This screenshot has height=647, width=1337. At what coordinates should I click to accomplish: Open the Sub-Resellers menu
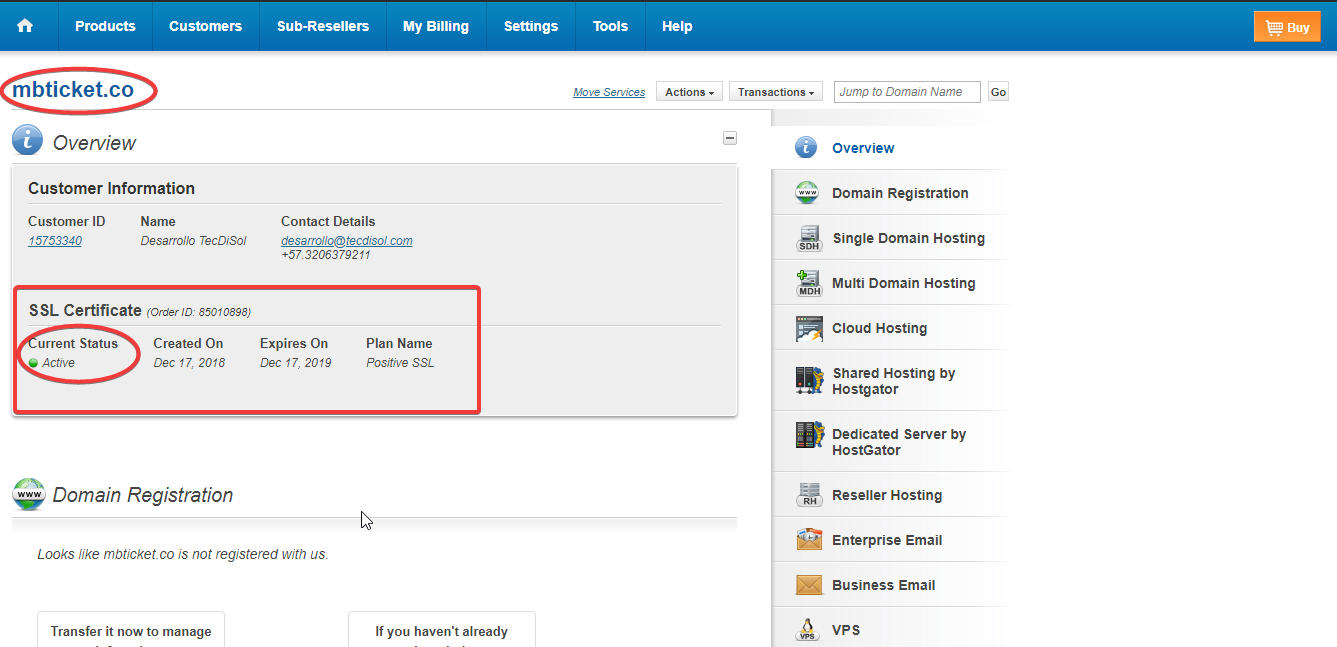pos(323,26)
